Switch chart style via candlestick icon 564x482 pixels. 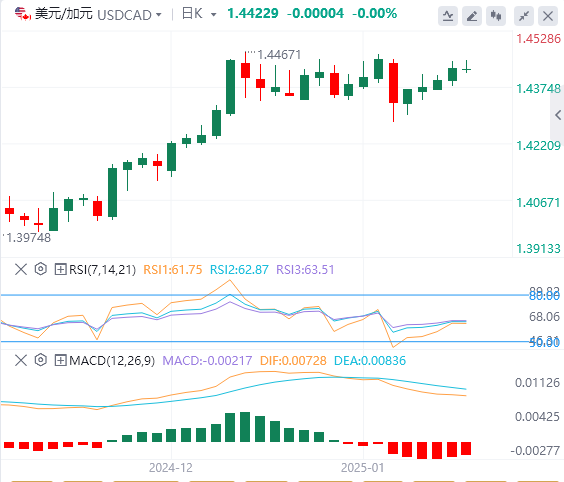[x=496, y=16]
